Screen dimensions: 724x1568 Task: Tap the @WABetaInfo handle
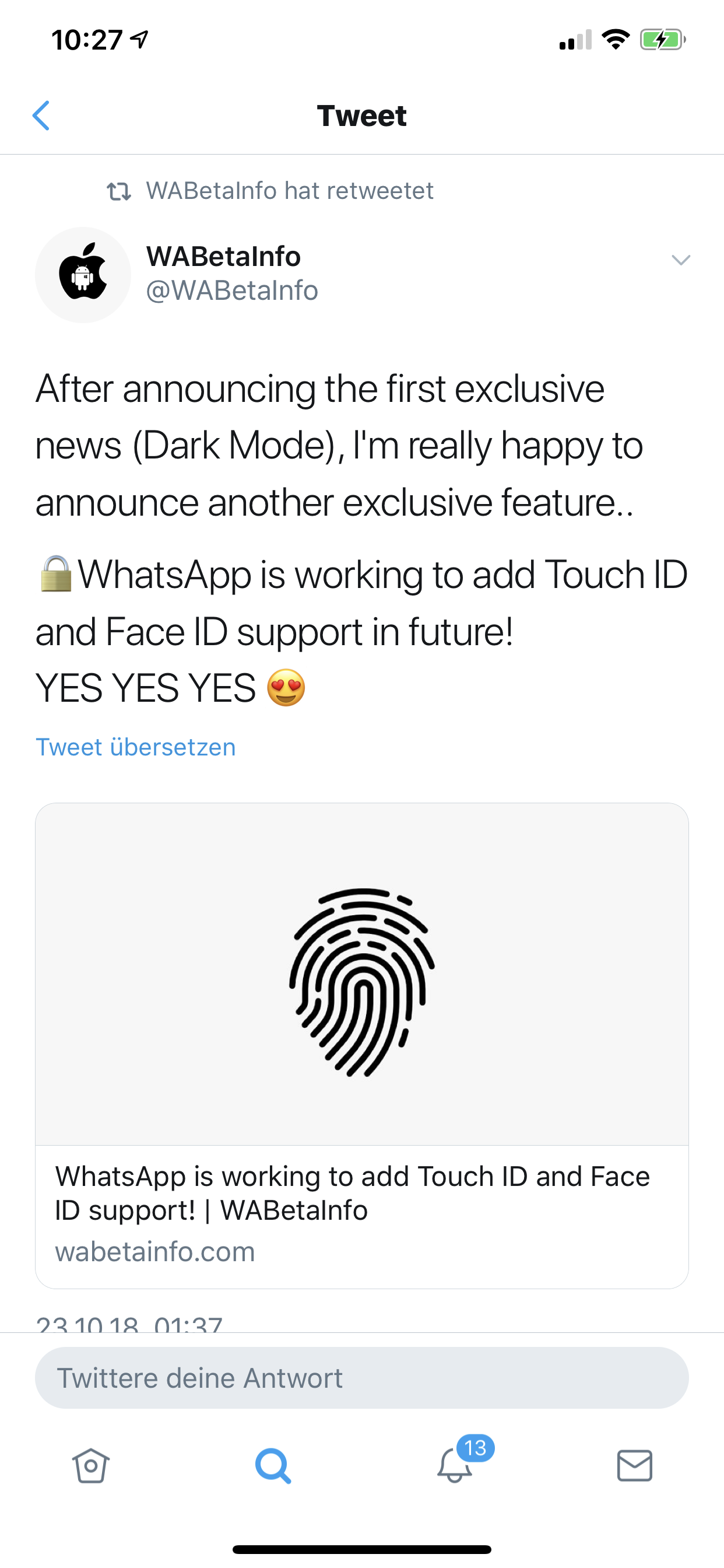[x=232, y=291]
